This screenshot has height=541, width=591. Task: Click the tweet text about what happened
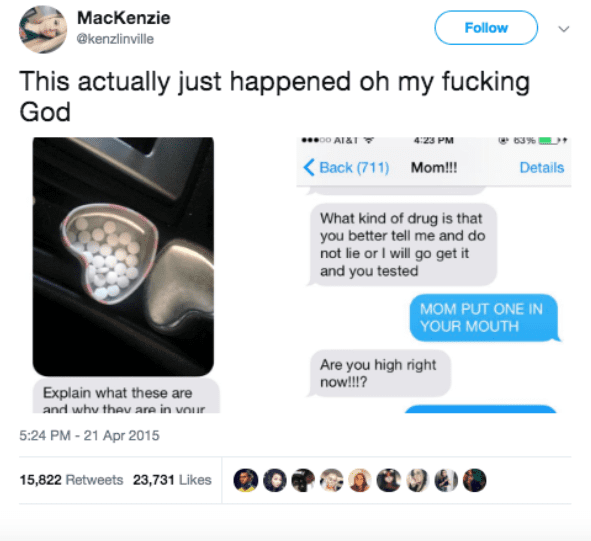275,97
